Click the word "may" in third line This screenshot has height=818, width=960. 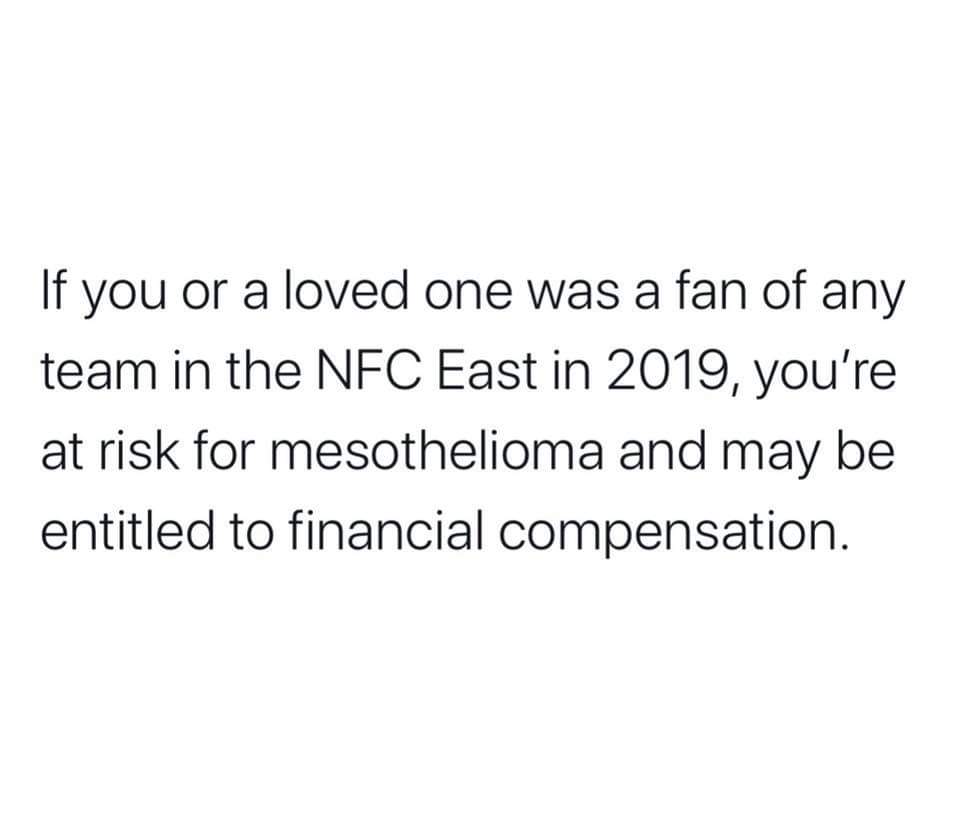[787, 458]
